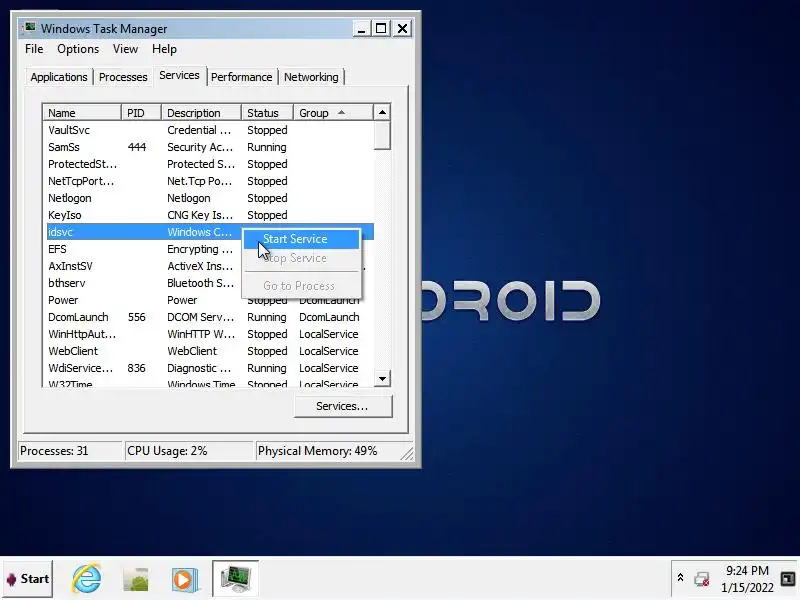
Task: Open the Help menu
Action: tap(164, 49)
